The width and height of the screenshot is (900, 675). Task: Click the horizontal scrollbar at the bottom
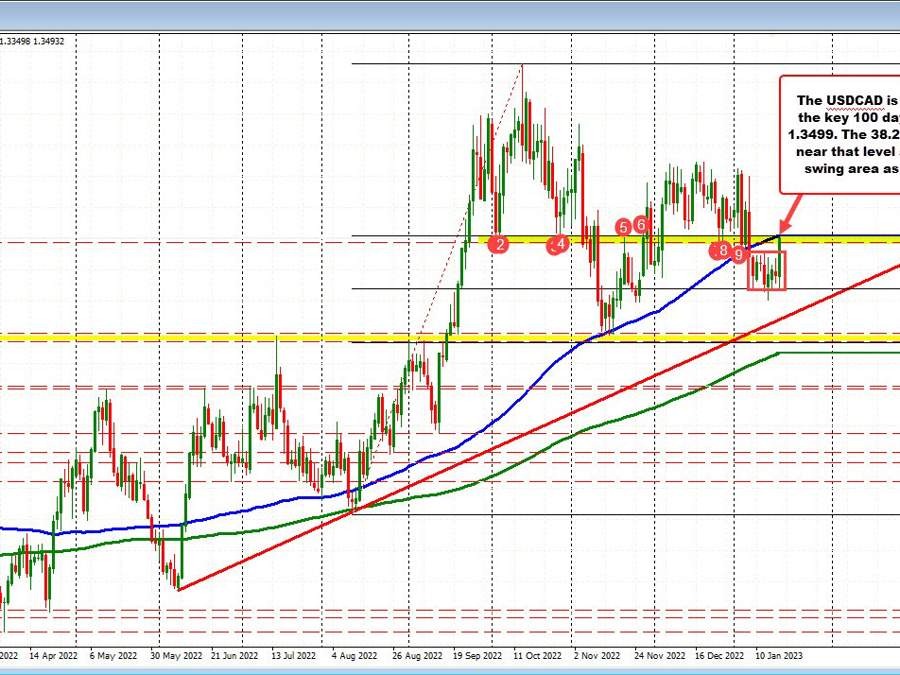pos(450,671)
